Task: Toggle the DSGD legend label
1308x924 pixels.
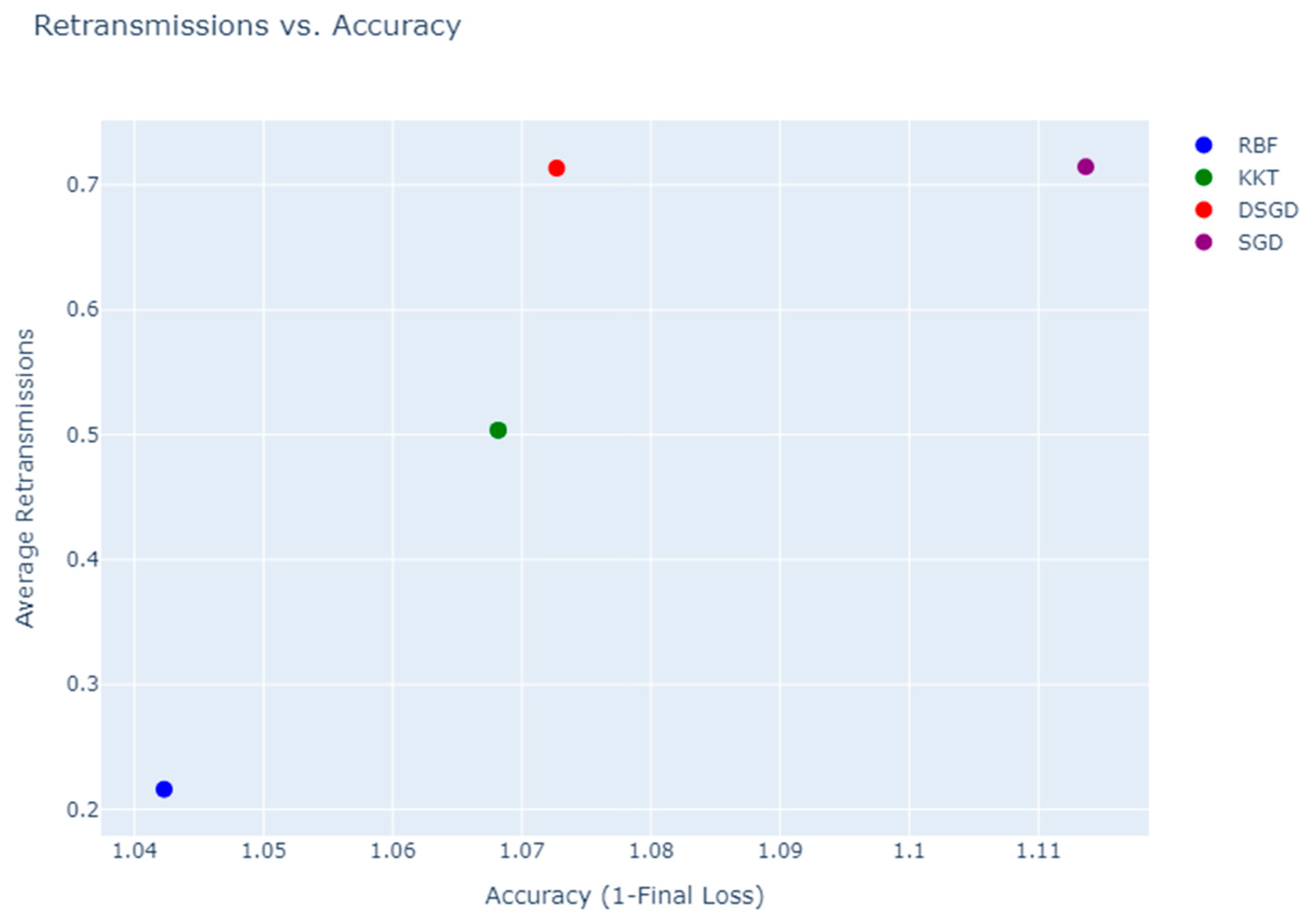Action: pos(1268,210)
